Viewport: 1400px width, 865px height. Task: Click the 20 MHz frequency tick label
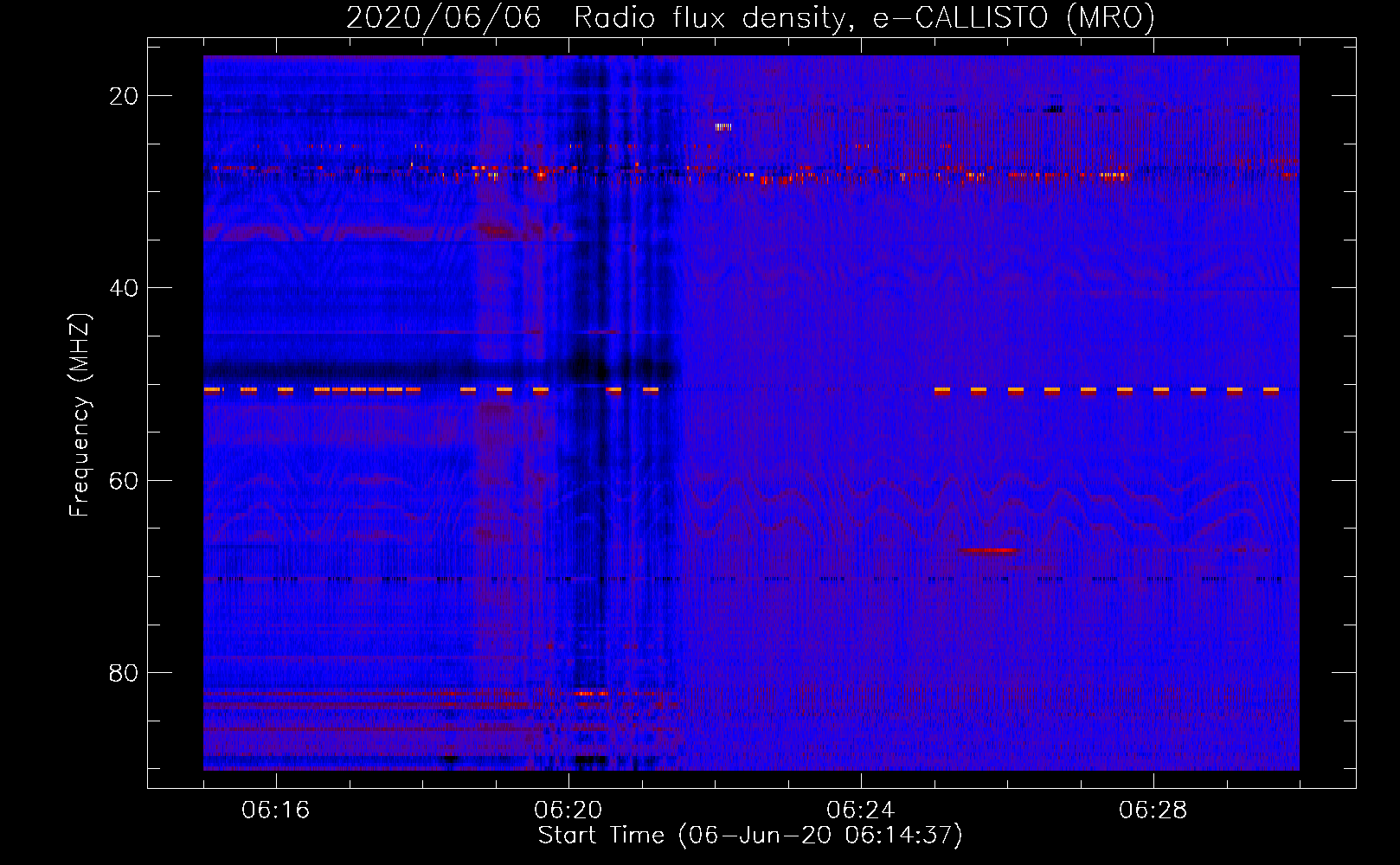124,96
